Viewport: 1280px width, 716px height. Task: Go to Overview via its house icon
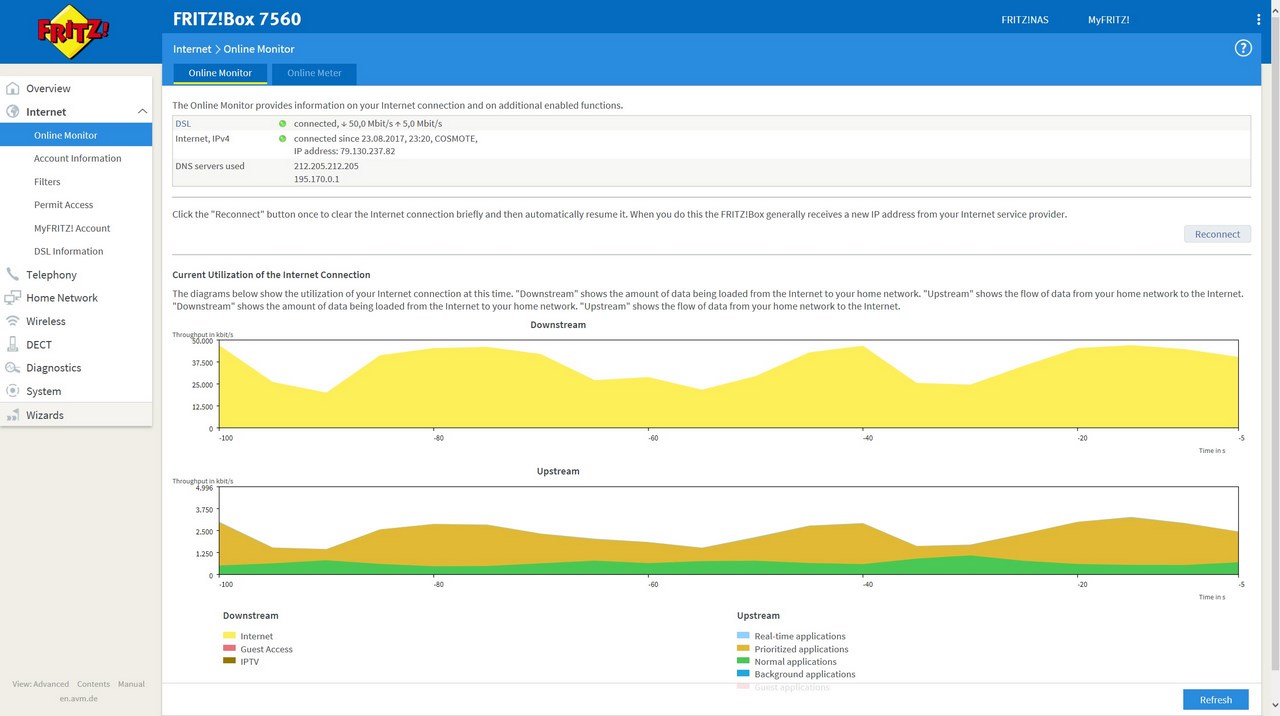[13, 89]
